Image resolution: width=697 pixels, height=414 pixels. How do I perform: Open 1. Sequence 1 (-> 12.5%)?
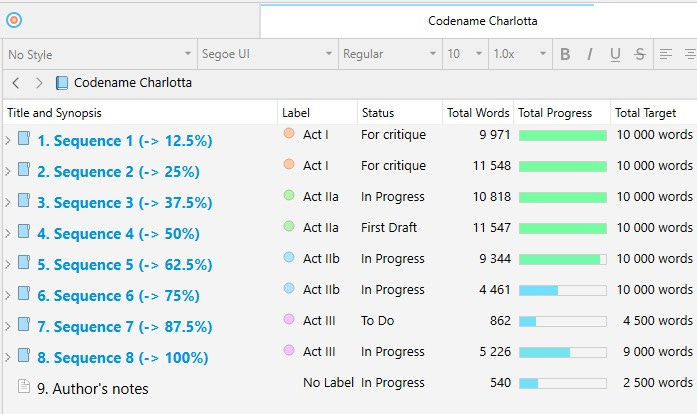coord(125,141)
